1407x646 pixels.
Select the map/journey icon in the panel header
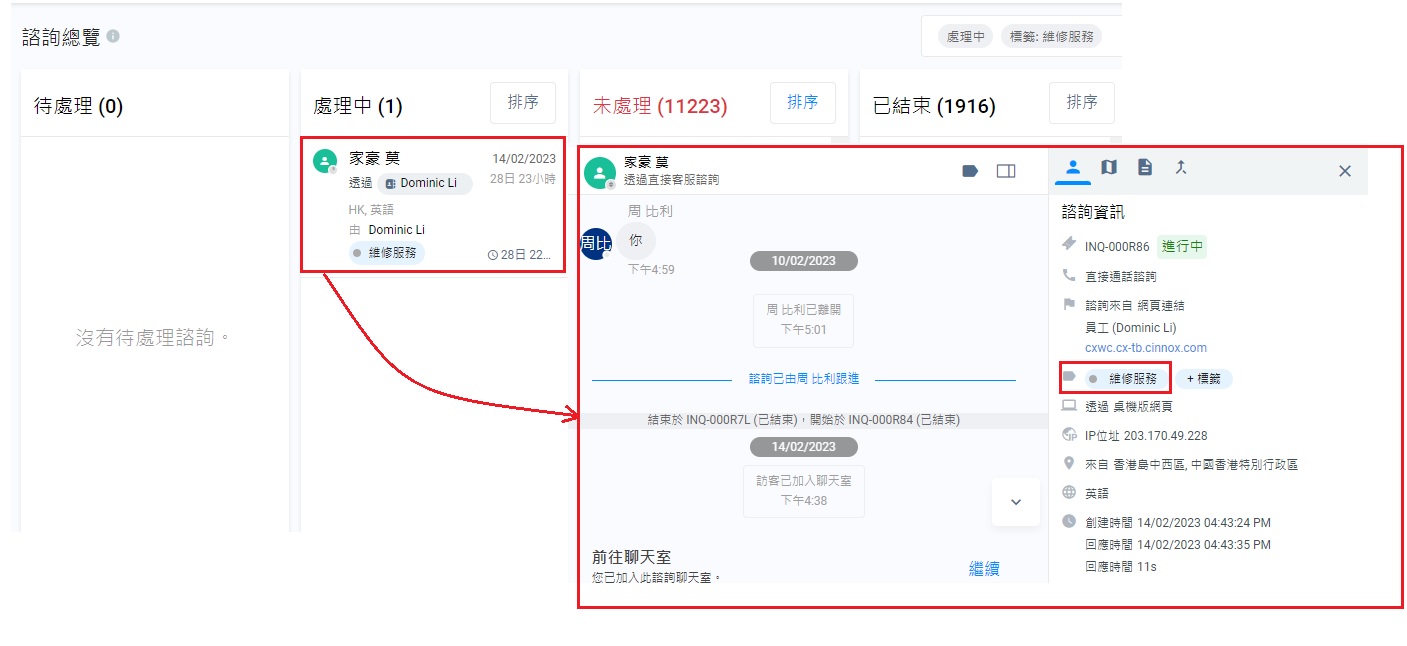tap(1110, 168)
